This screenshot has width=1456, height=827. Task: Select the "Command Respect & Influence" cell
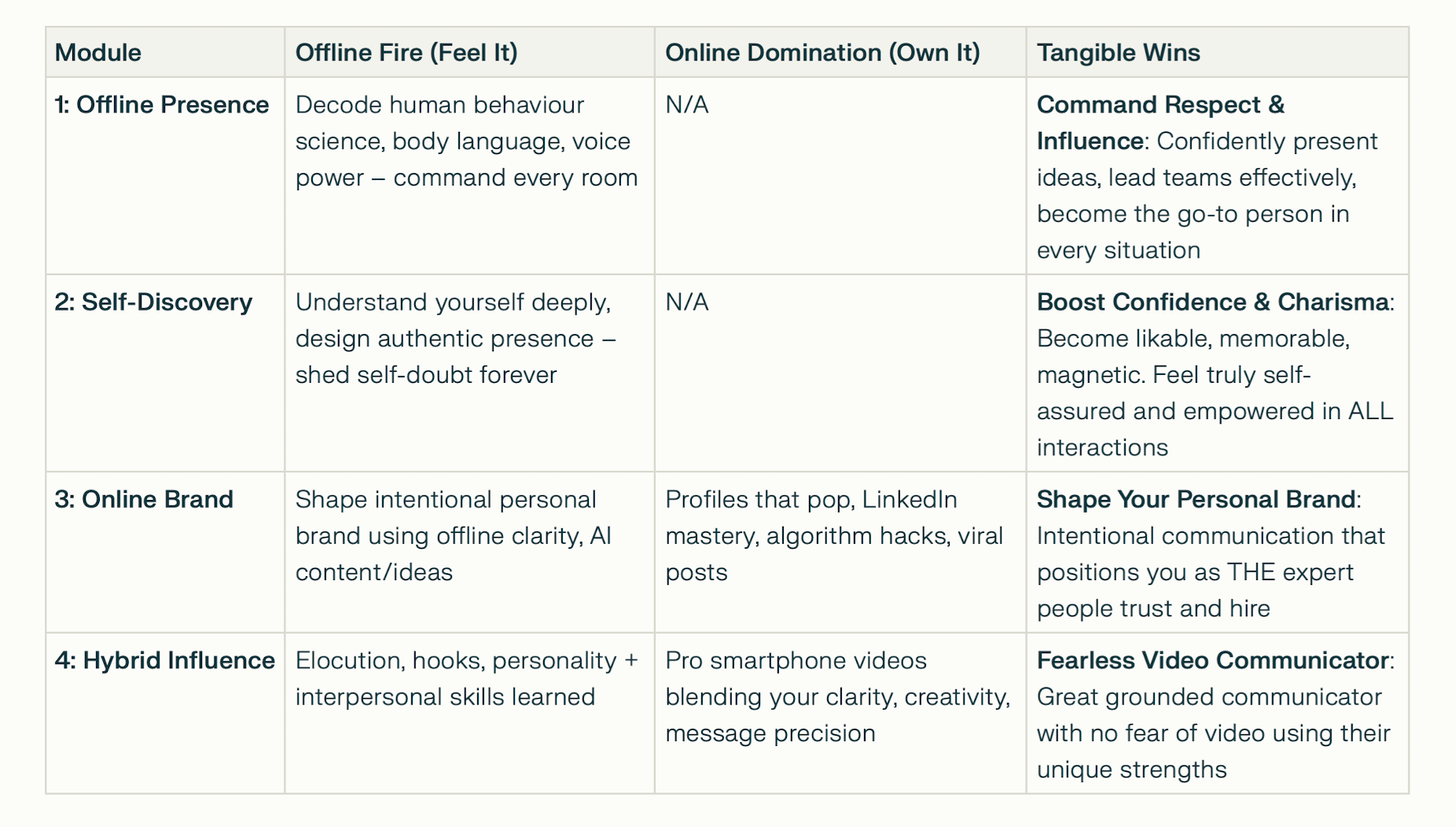(x=1207, y=177)
